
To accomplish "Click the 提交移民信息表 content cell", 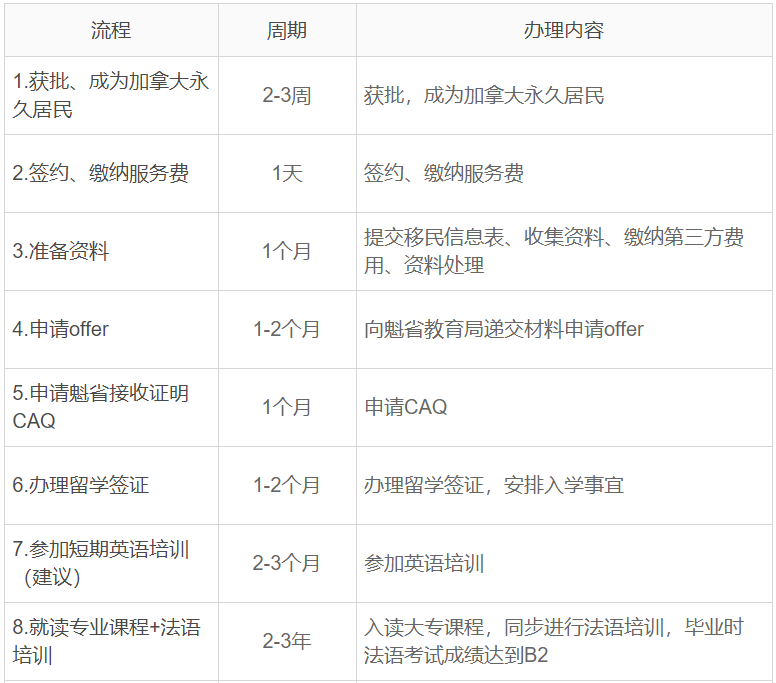I will click(x=554, y=252).
